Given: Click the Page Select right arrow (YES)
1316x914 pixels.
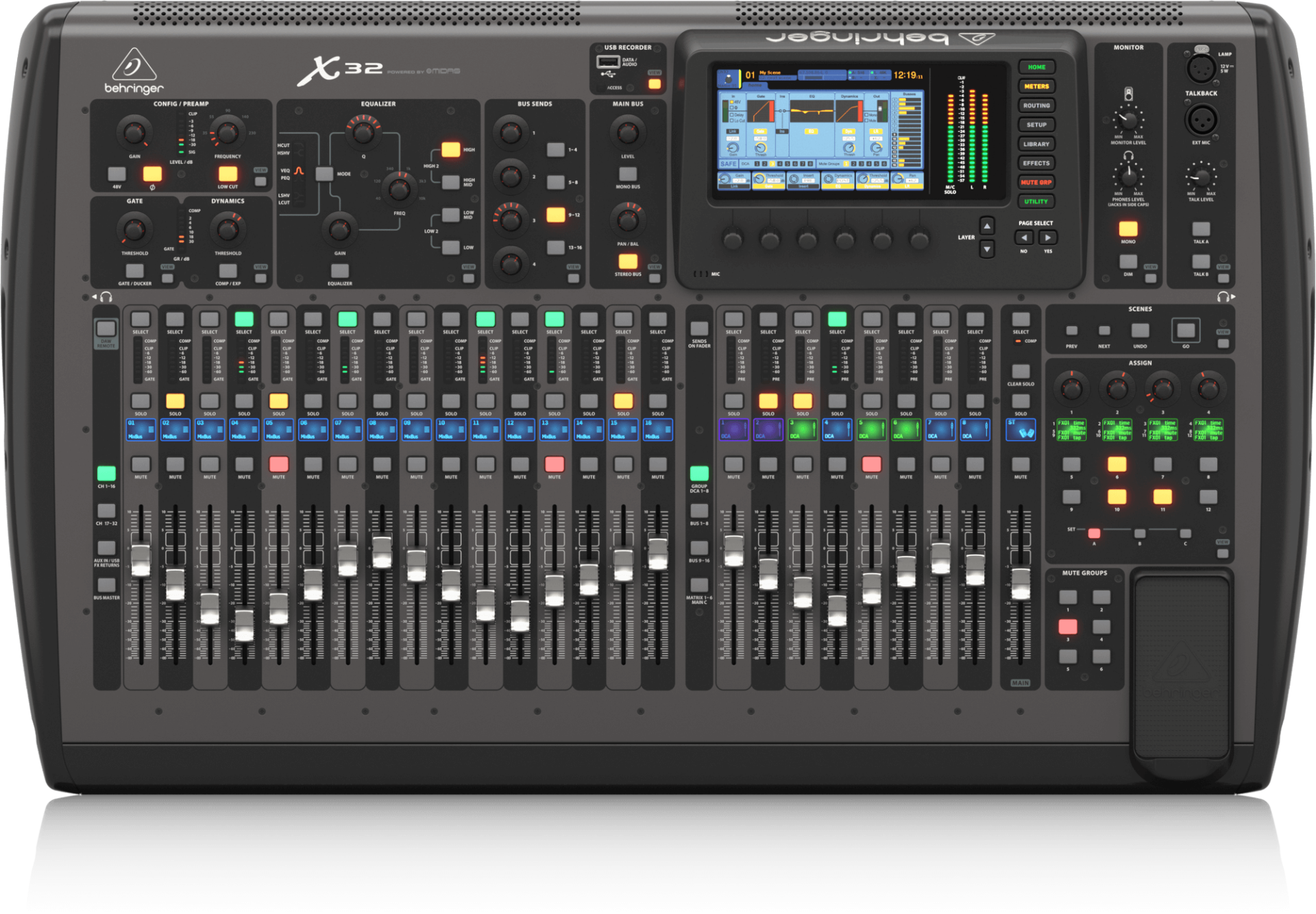Looking at the screenshot, I should coord(1047,238).
